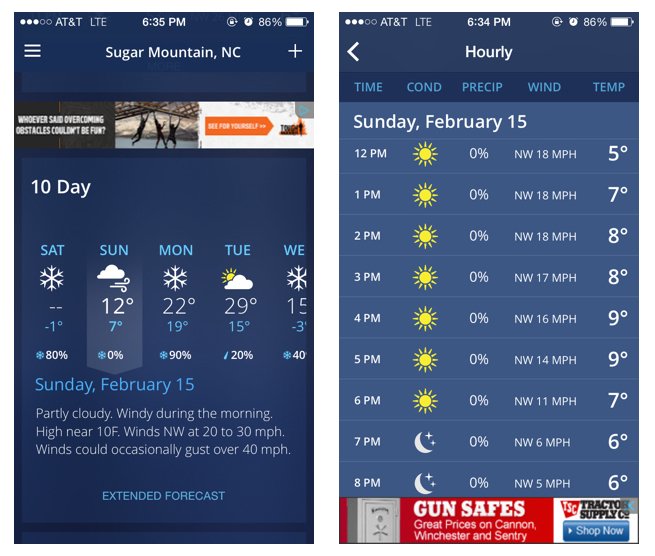Tap the Sunday windy cloud icon

pyautogui.click(x=114, y=277)
